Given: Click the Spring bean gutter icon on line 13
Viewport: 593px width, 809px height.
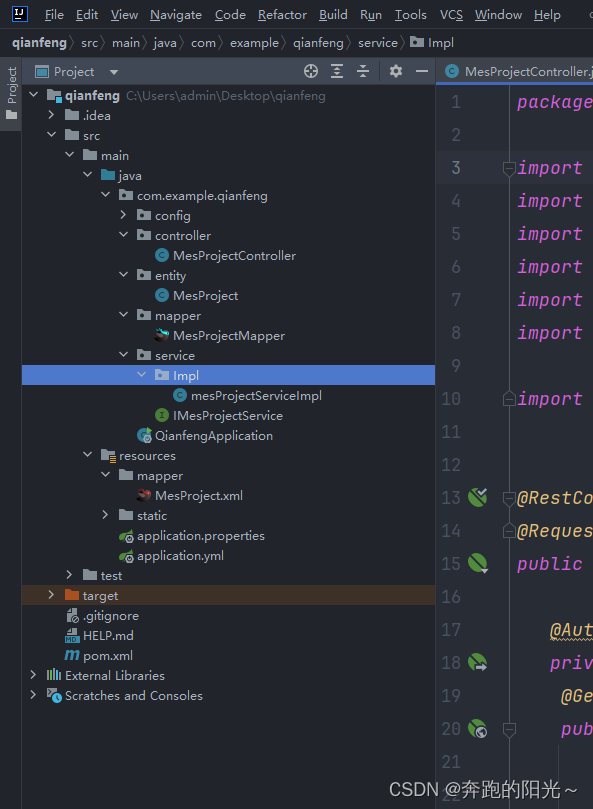Looking at the screenshot, I should pyautogui.click(x=477, y=497).
